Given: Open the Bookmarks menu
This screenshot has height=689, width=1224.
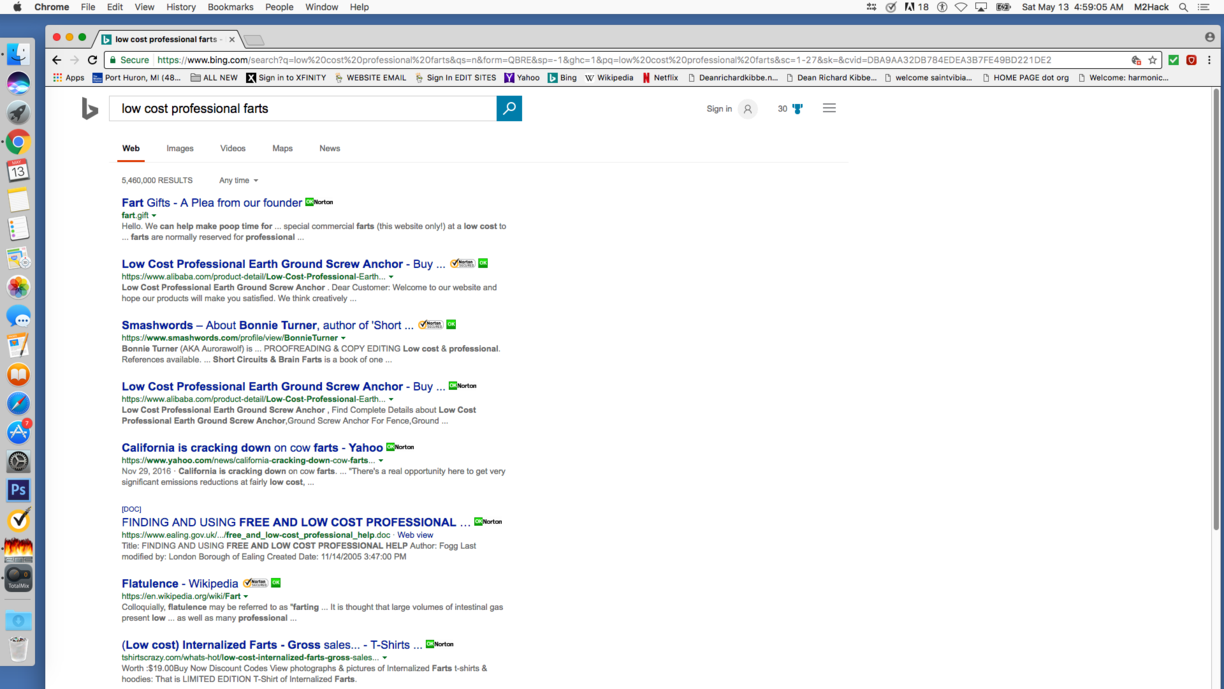Looking at the screenshot, I should 230,7.
